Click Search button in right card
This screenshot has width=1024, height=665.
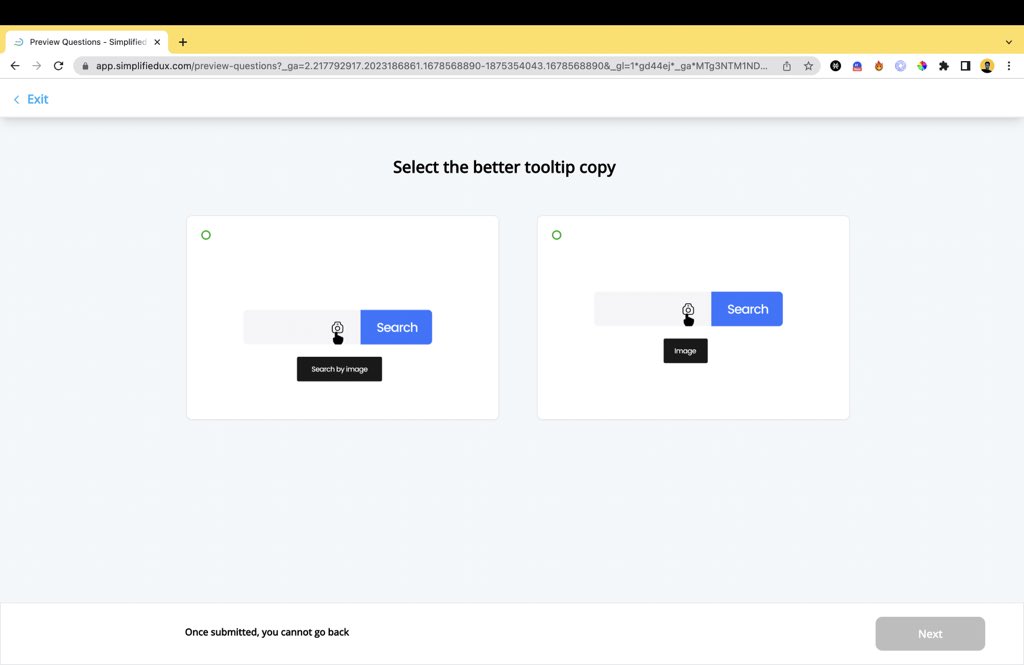click(747, 309)
